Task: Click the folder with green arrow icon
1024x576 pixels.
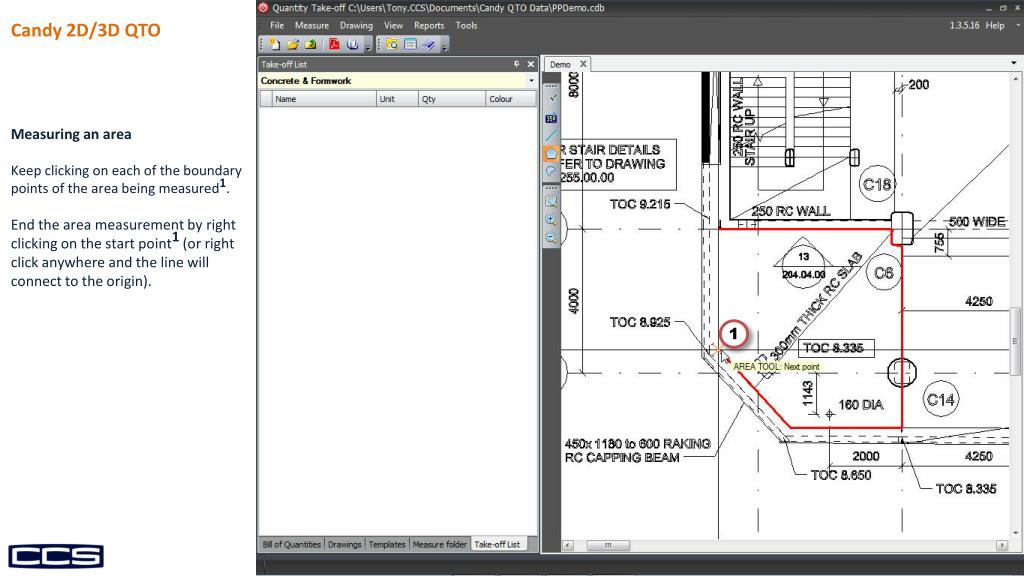Action: tap(310, 44)
